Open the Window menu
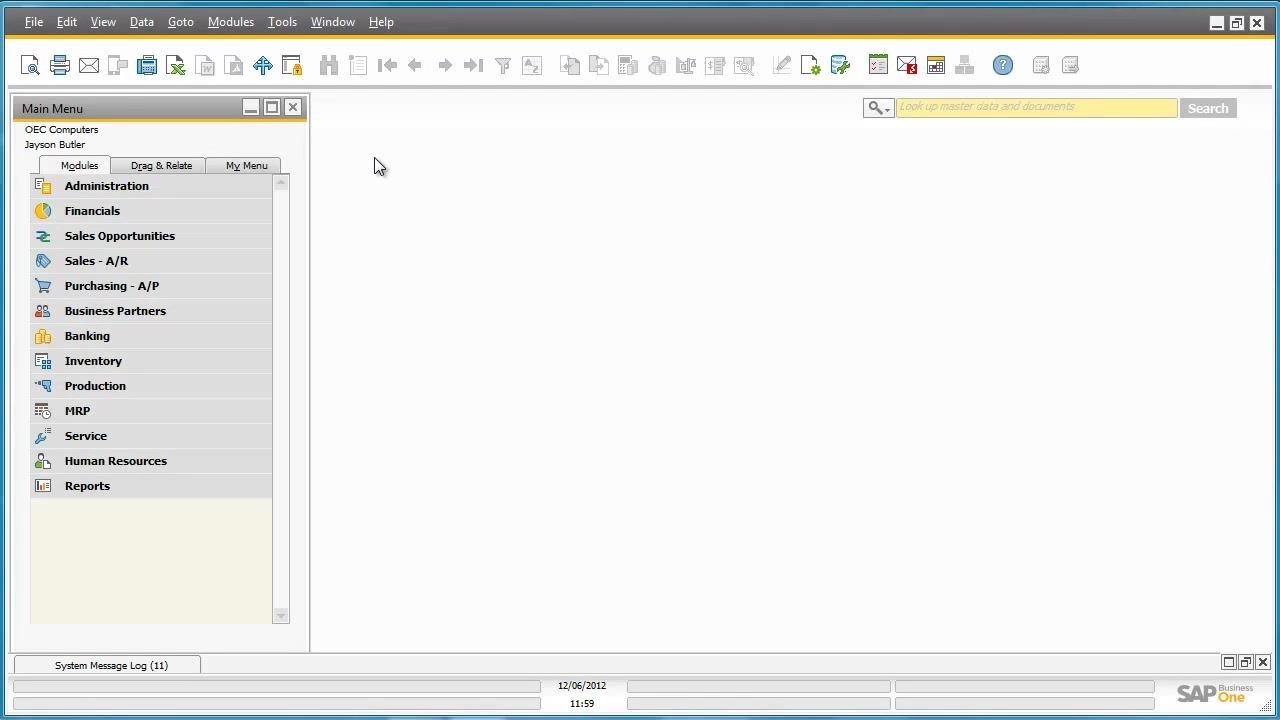Image resolution: width=1280 pixels, height=720 pixels. coord(332,22)
